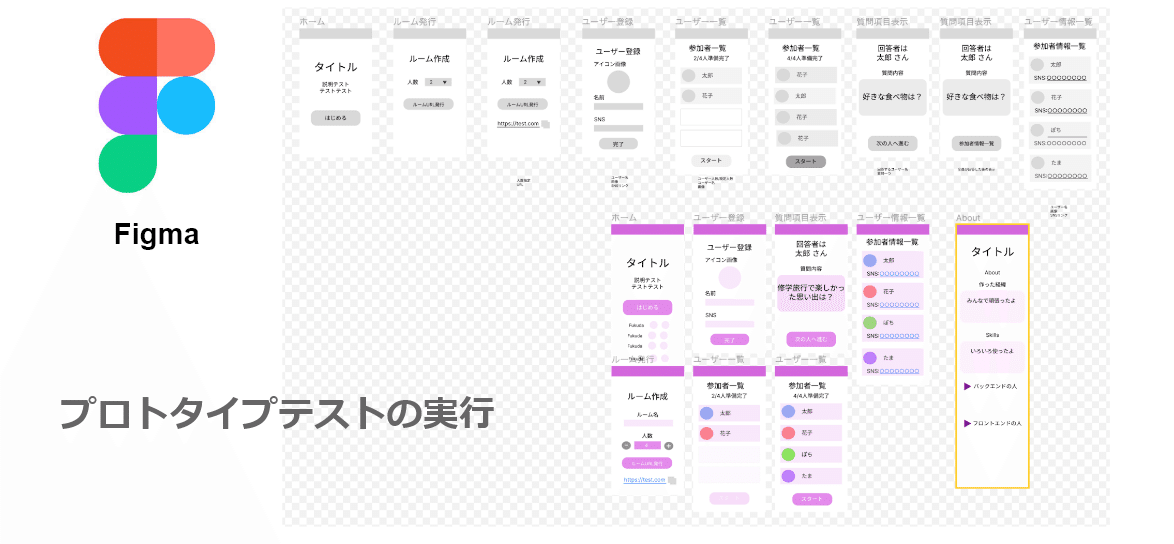Open 人数 dropdown in gray frame showing https://test.com
This screenshot has width=1174, height=544.
click(532, 82)
